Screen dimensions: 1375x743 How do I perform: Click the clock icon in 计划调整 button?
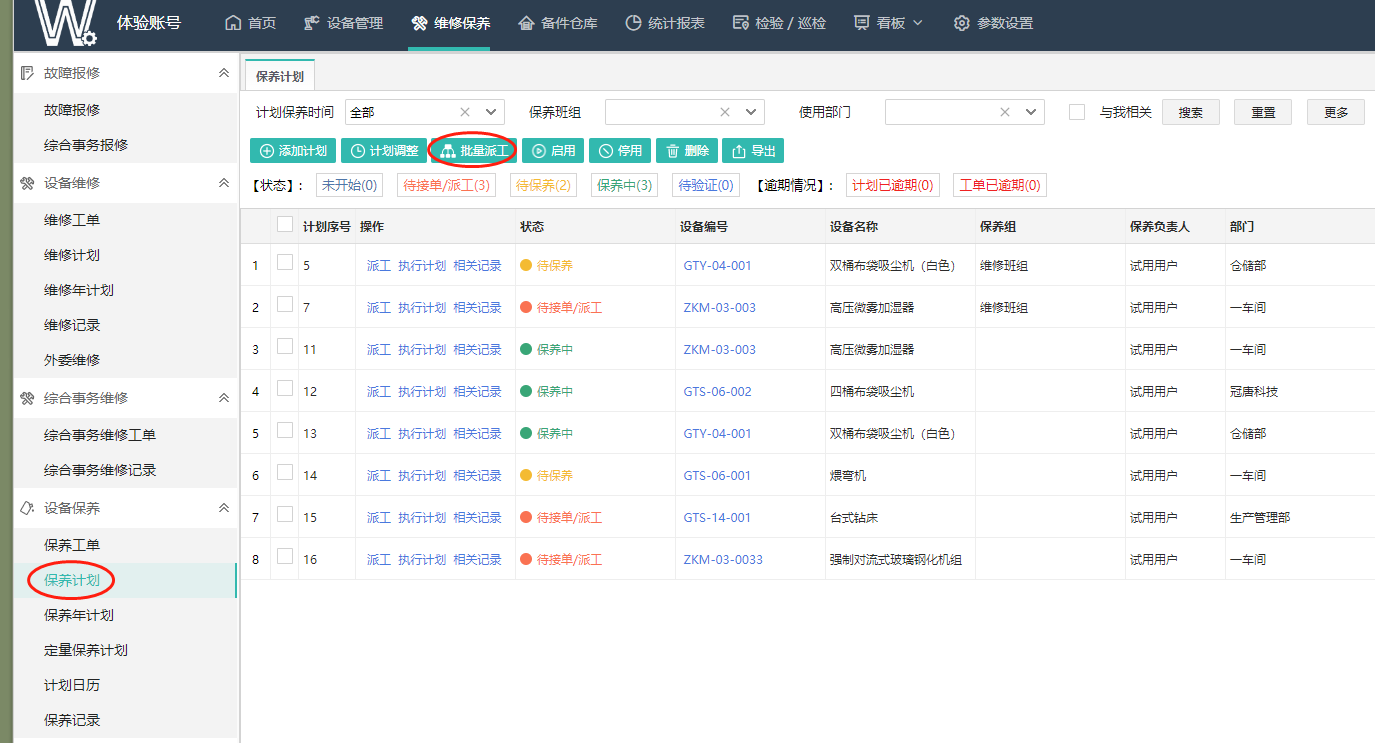point(357,151)
